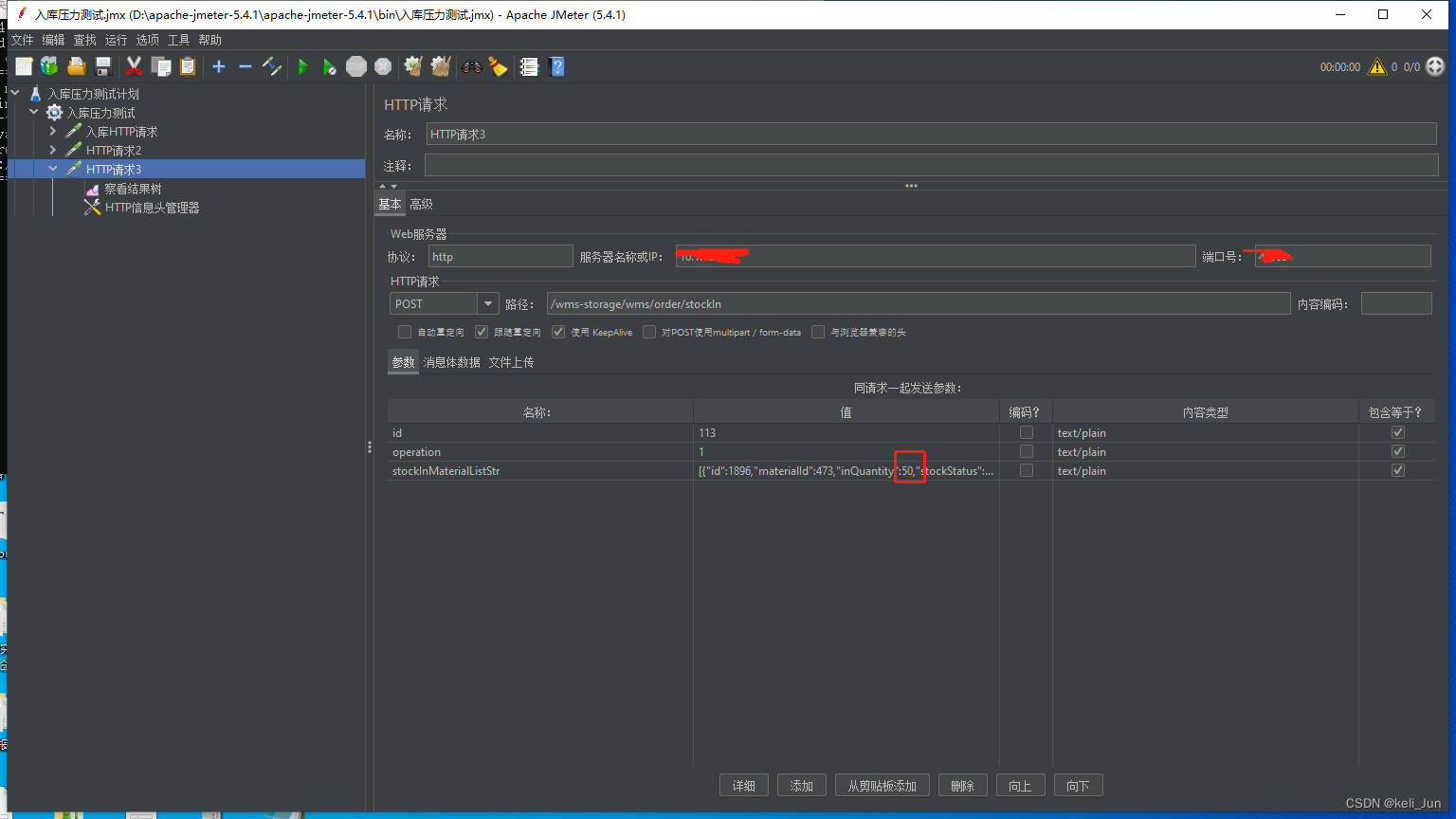Collapse the HTTP请求3 tree node

53,169
